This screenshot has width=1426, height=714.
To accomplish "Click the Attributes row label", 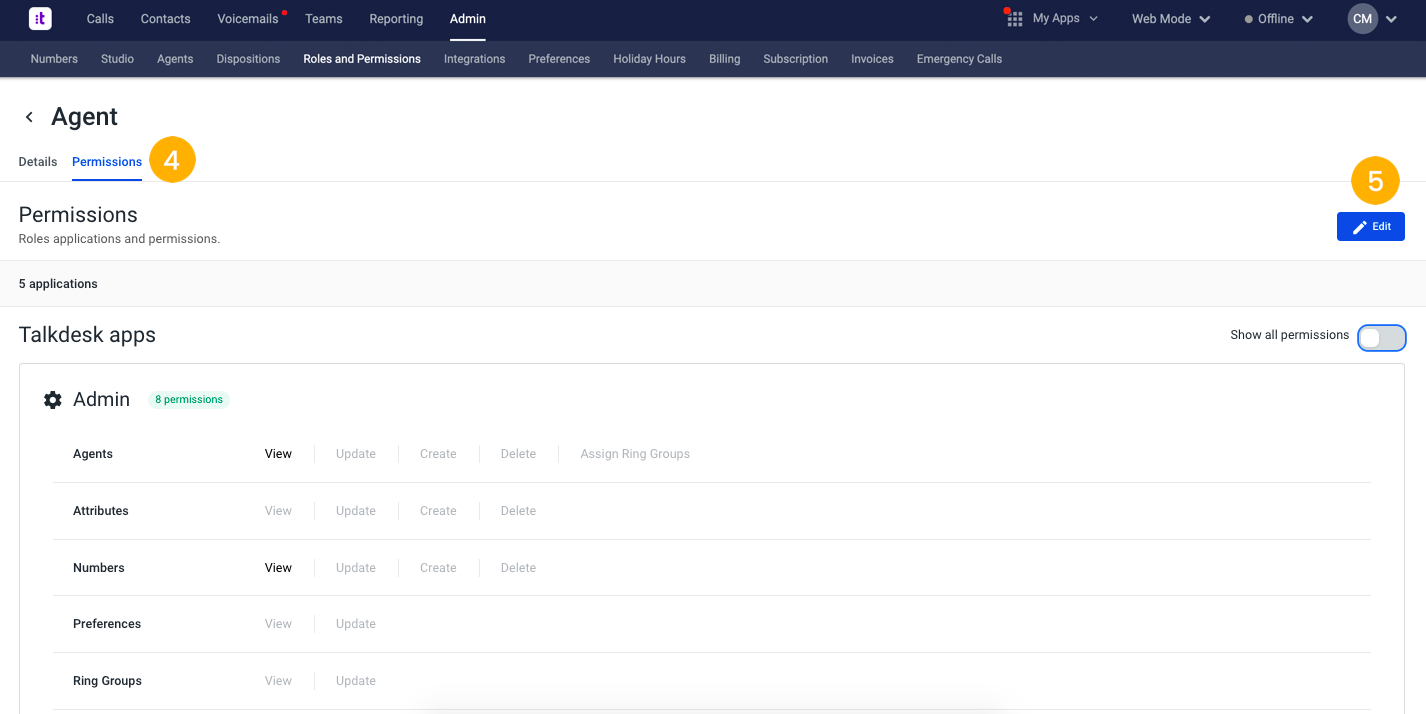I will [101, 511].
